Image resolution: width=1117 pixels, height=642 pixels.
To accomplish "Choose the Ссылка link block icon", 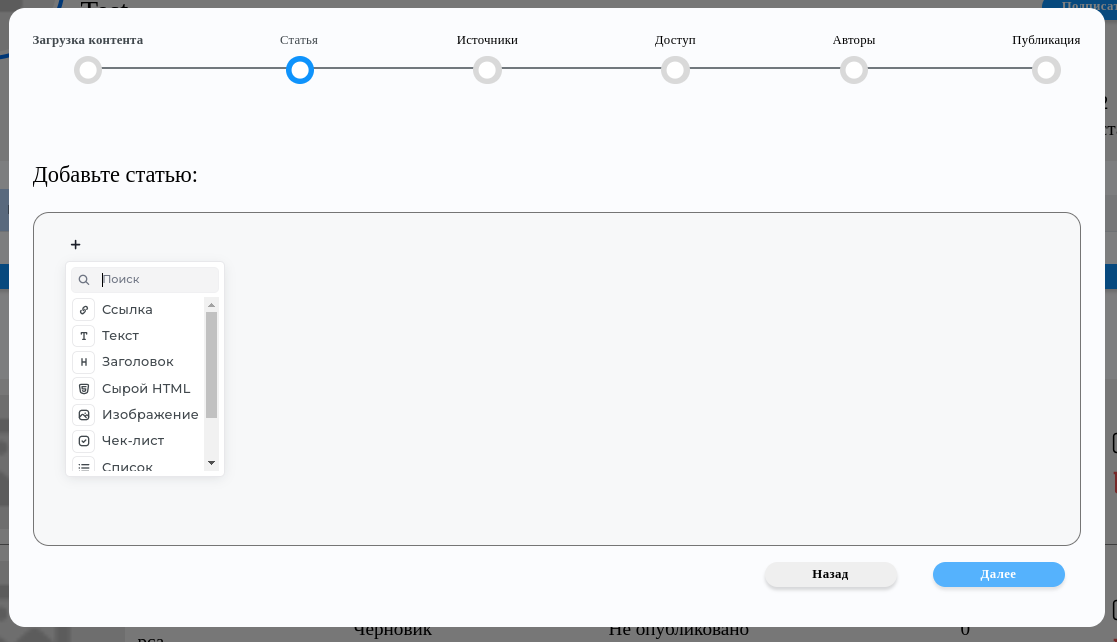I will pos(83,310).
